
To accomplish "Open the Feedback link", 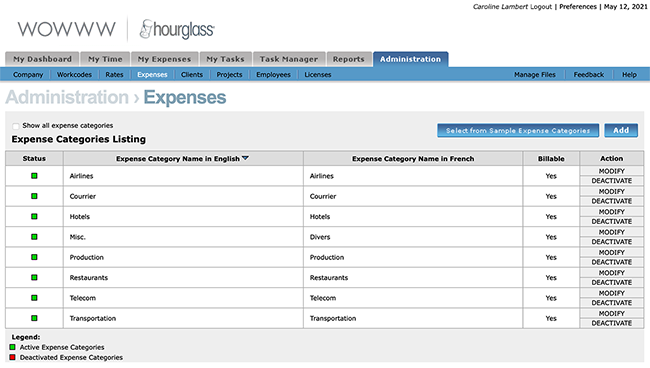I will [x=589, y=75].
